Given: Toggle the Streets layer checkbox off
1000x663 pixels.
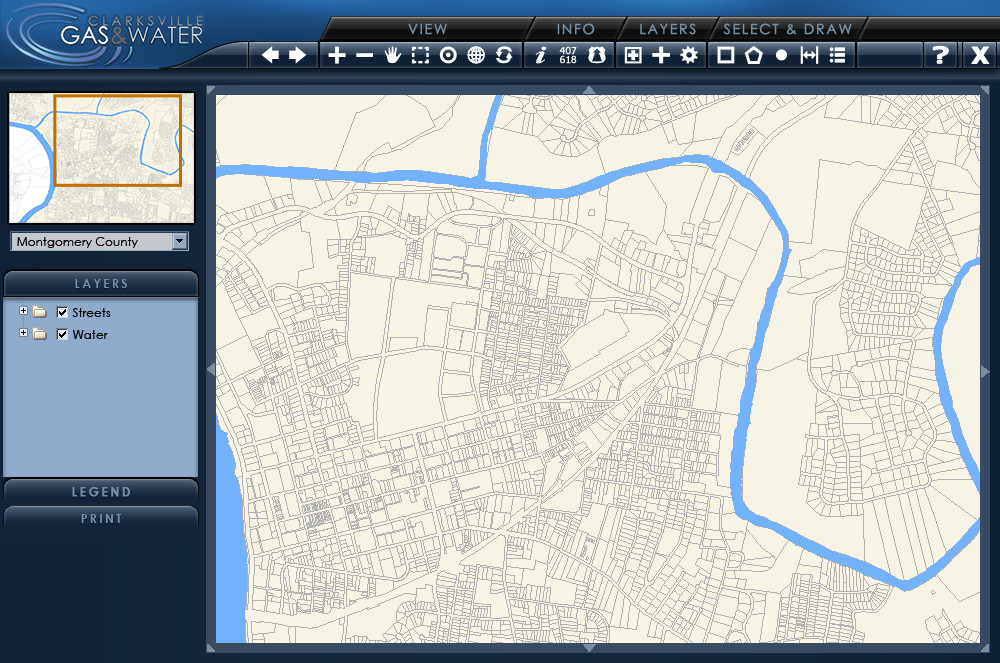Looking at the screenshot, I should [x=62, y=312].
